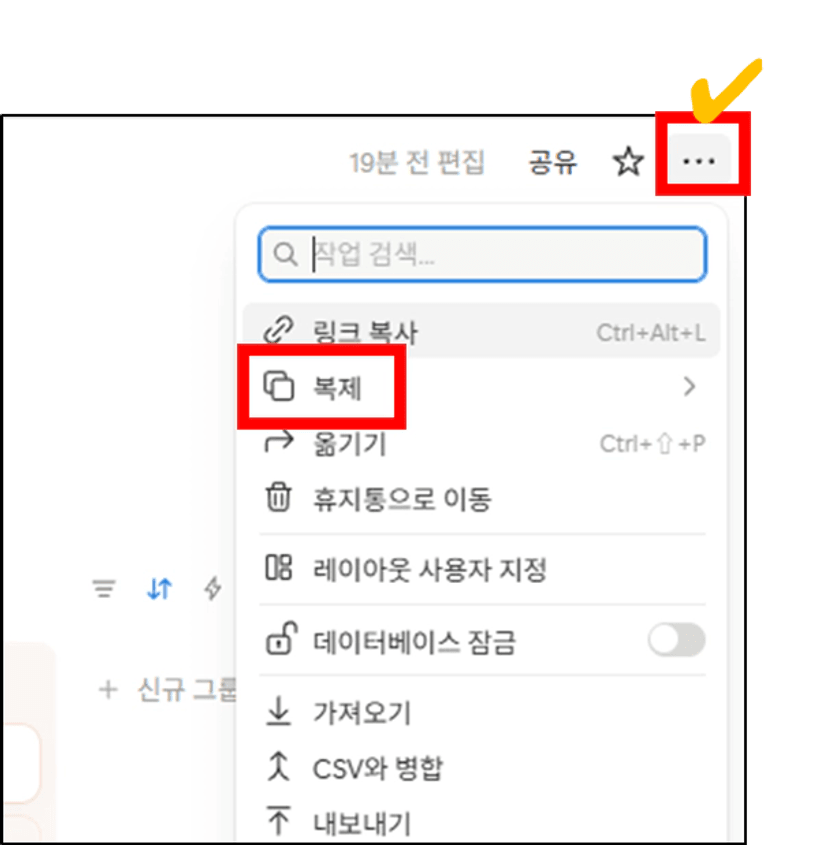Click the link chain icon
827x845 pixels.
click(279, 330)
